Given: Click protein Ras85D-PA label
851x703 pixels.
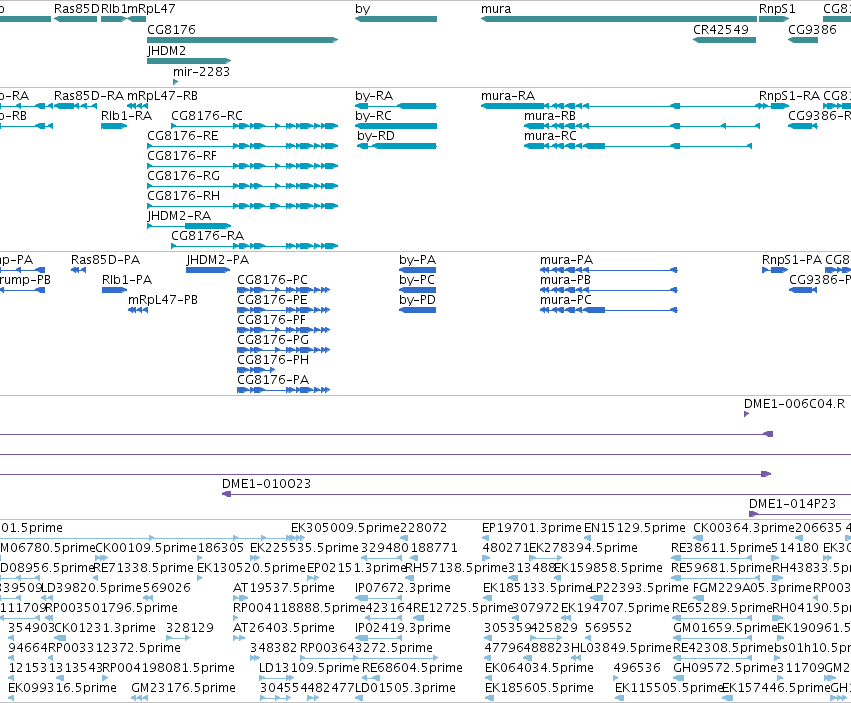Looking at the screenshot, I should point(105,260).
